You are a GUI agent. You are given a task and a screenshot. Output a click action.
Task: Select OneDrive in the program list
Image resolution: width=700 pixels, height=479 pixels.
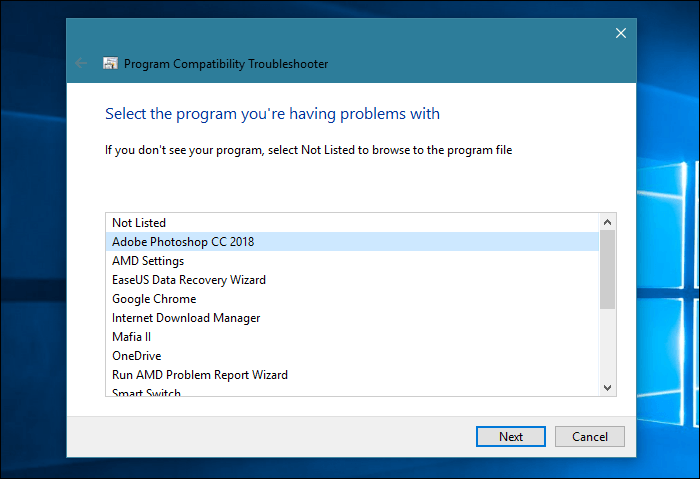(136, 356)
